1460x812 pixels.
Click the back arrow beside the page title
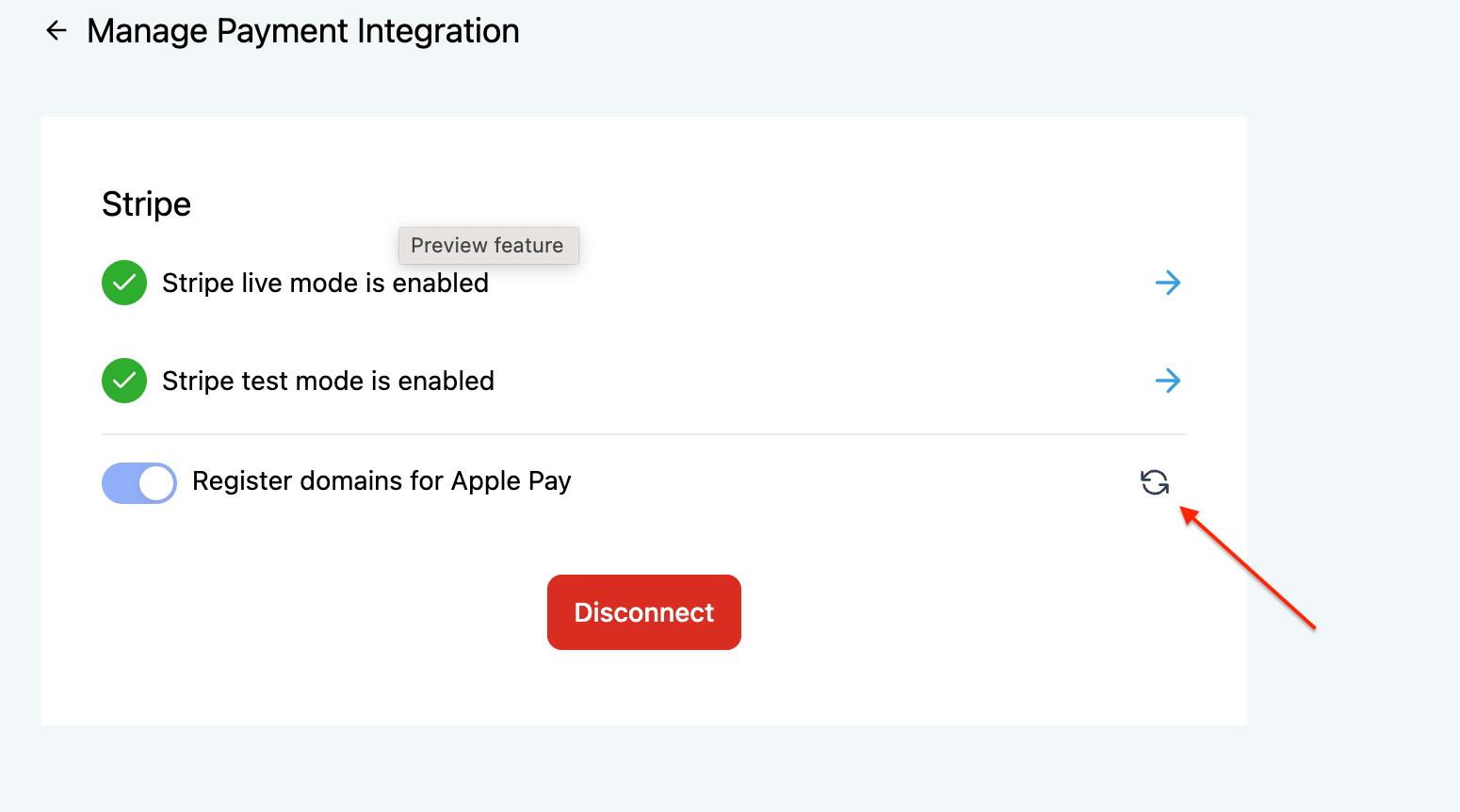[57, 31]
